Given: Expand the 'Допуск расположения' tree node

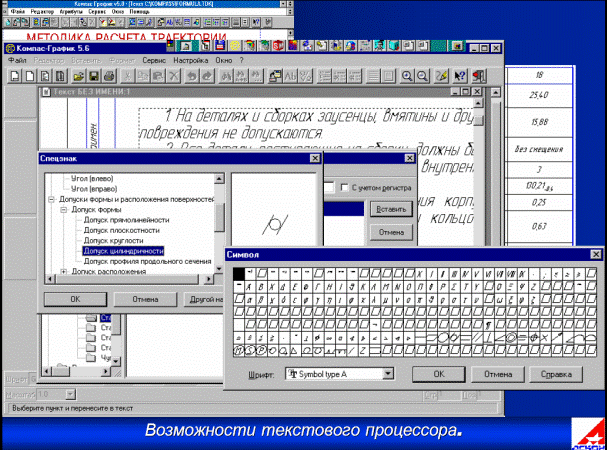Looking at the screenshot, I should [x=63, y=272].
